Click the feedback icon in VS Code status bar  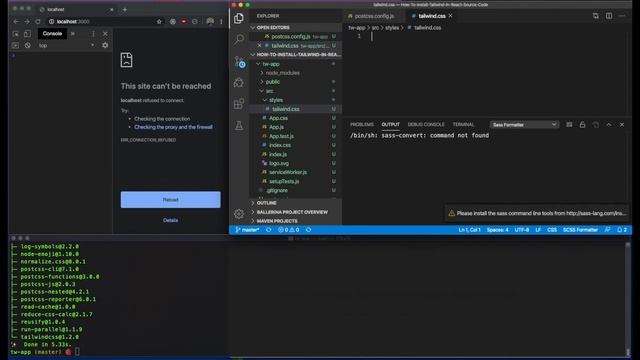pos(608,230)
